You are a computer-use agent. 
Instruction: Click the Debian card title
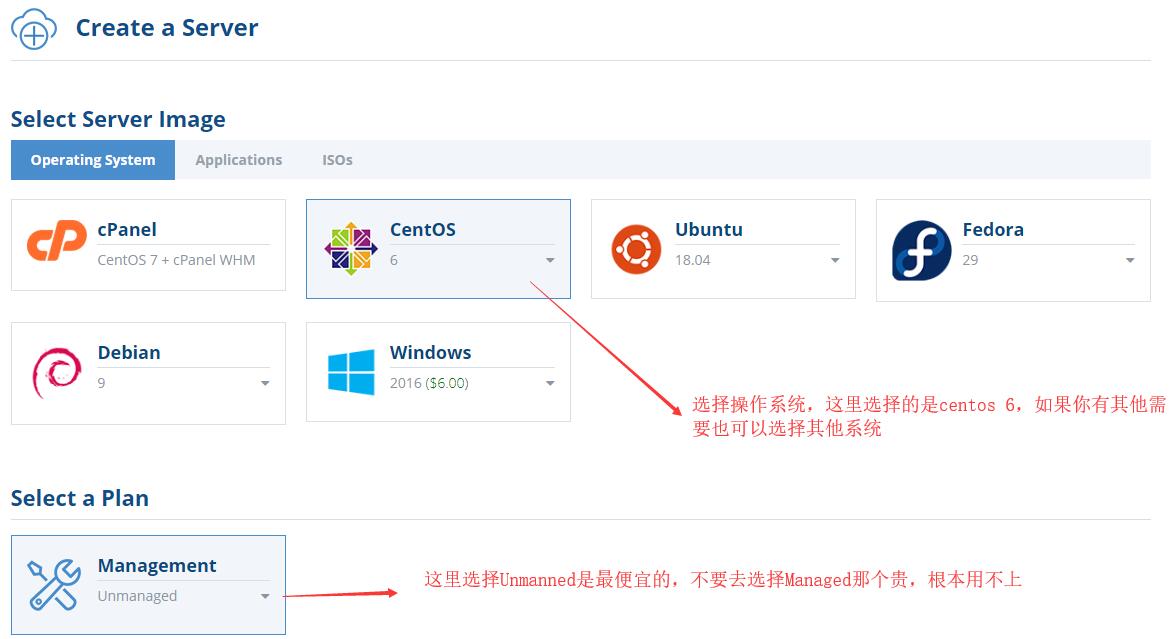pos(129,353)
